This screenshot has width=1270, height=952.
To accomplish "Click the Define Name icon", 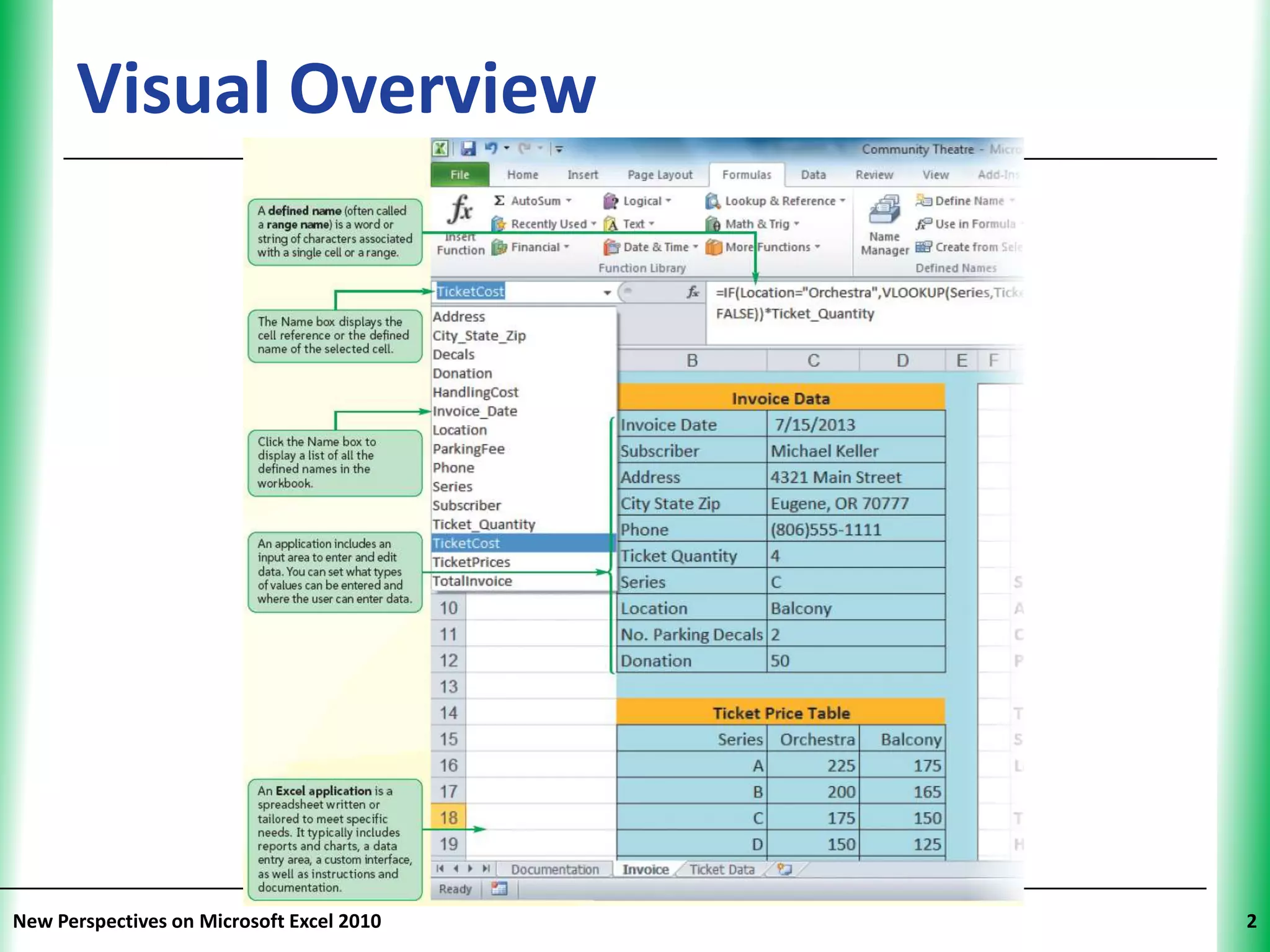I will pos(923,201).
